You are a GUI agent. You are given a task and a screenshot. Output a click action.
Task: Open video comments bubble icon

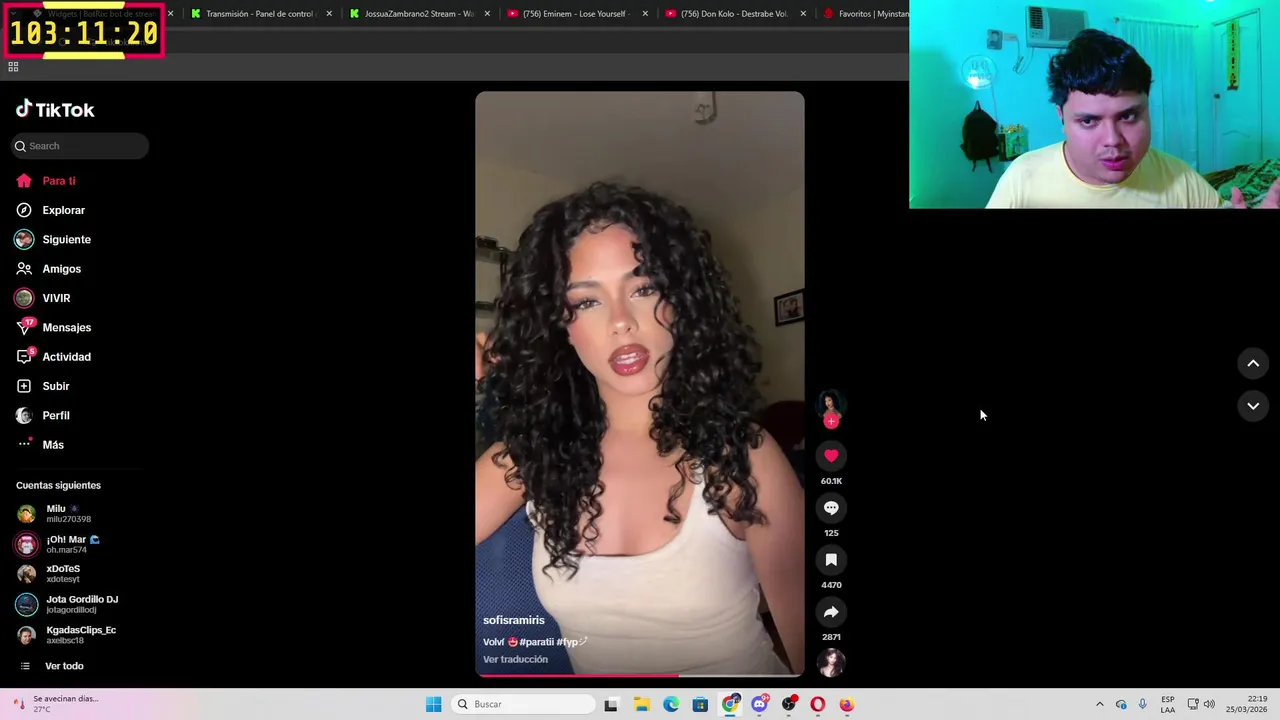[831, 508]
